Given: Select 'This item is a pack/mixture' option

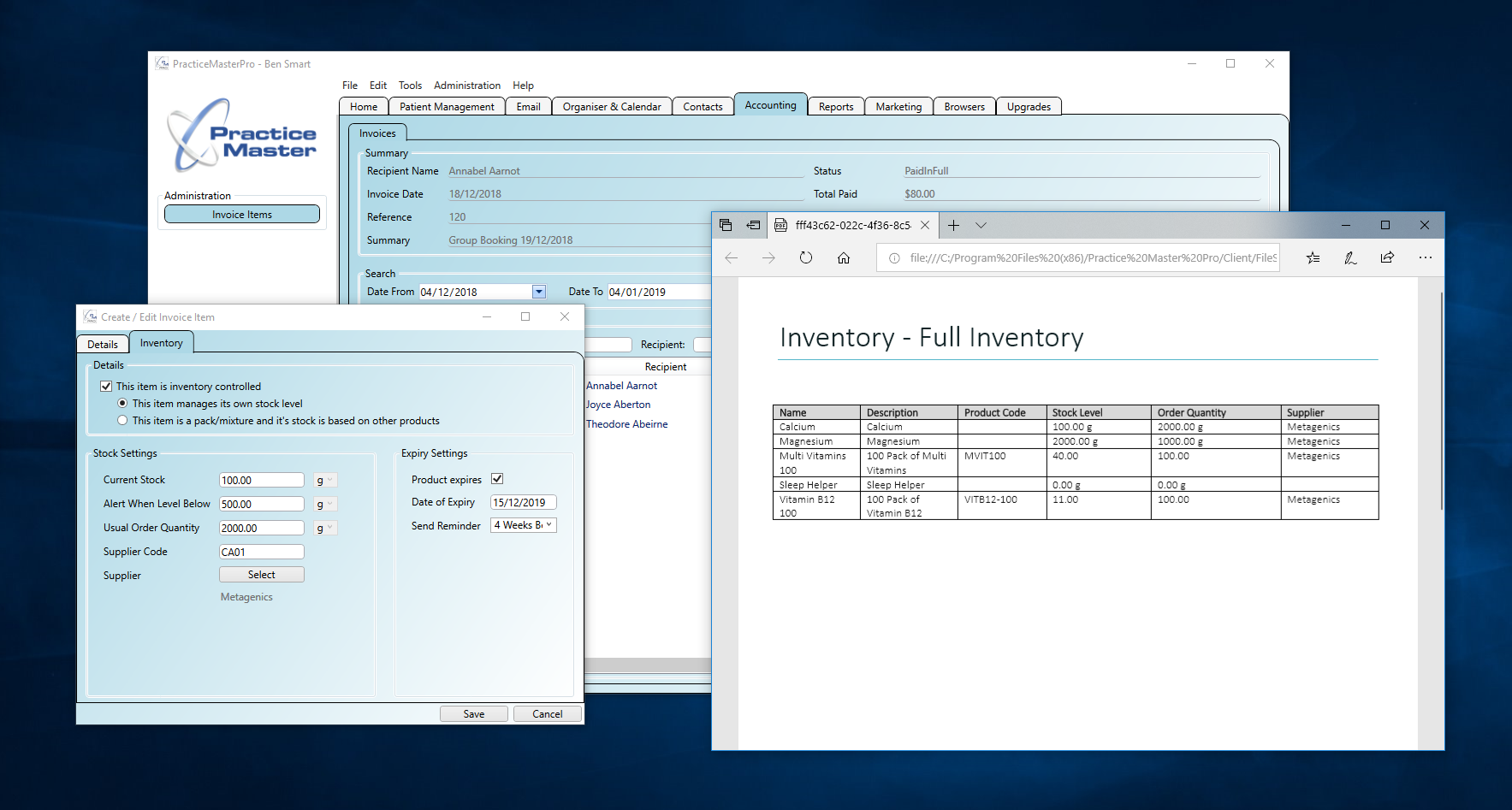Looking at the screenshot, I should click(x=122, y=420).
